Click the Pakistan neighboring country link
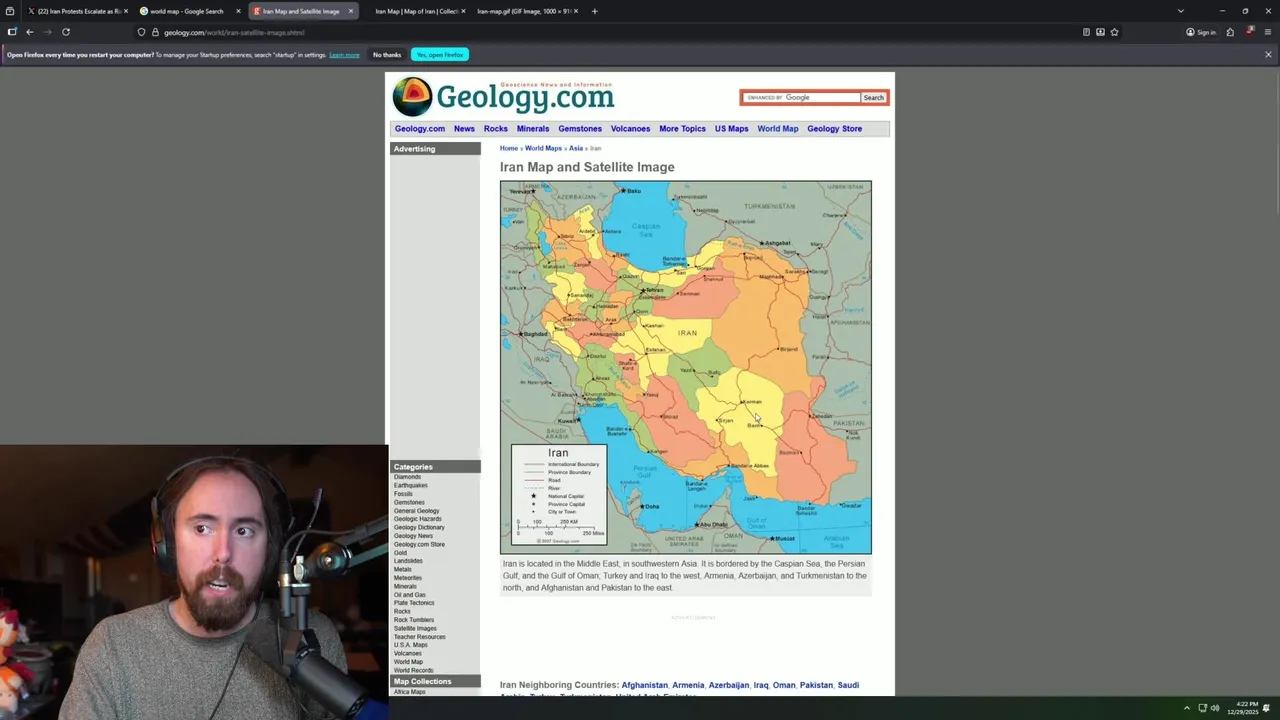This screenshot has width=1280, height=720. tap(816, 685)
